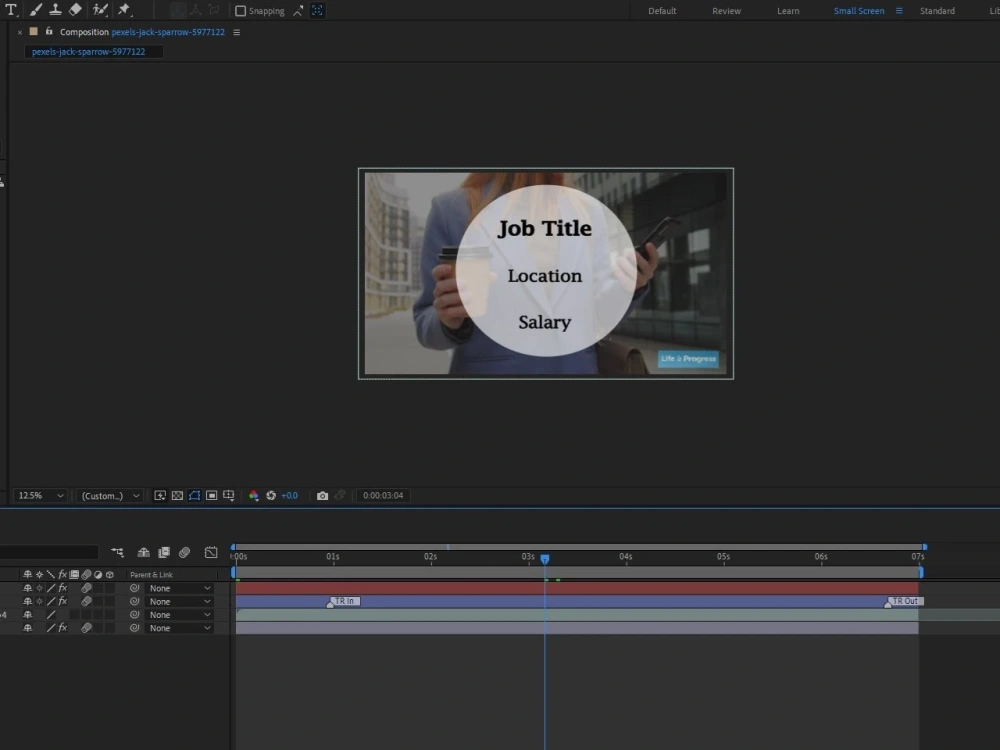The width and height of the screenshot is (1000, 750).
Task: Click the parent pick whip of the fourth layer
Action: tap(135, 628)
